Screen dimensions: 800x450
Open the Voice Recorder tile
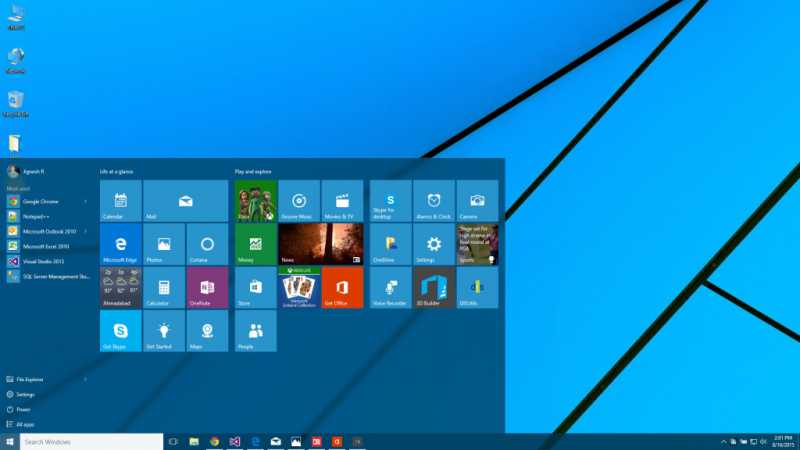click(x=390, y=287)
